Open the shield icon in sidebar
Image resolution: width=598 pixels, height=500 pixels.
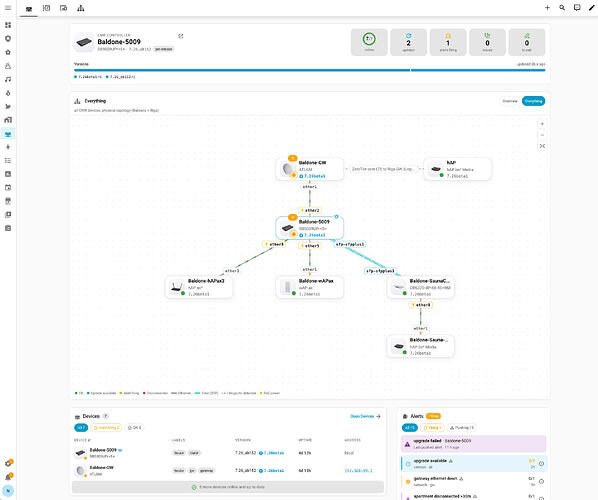[x=8, y=39]
